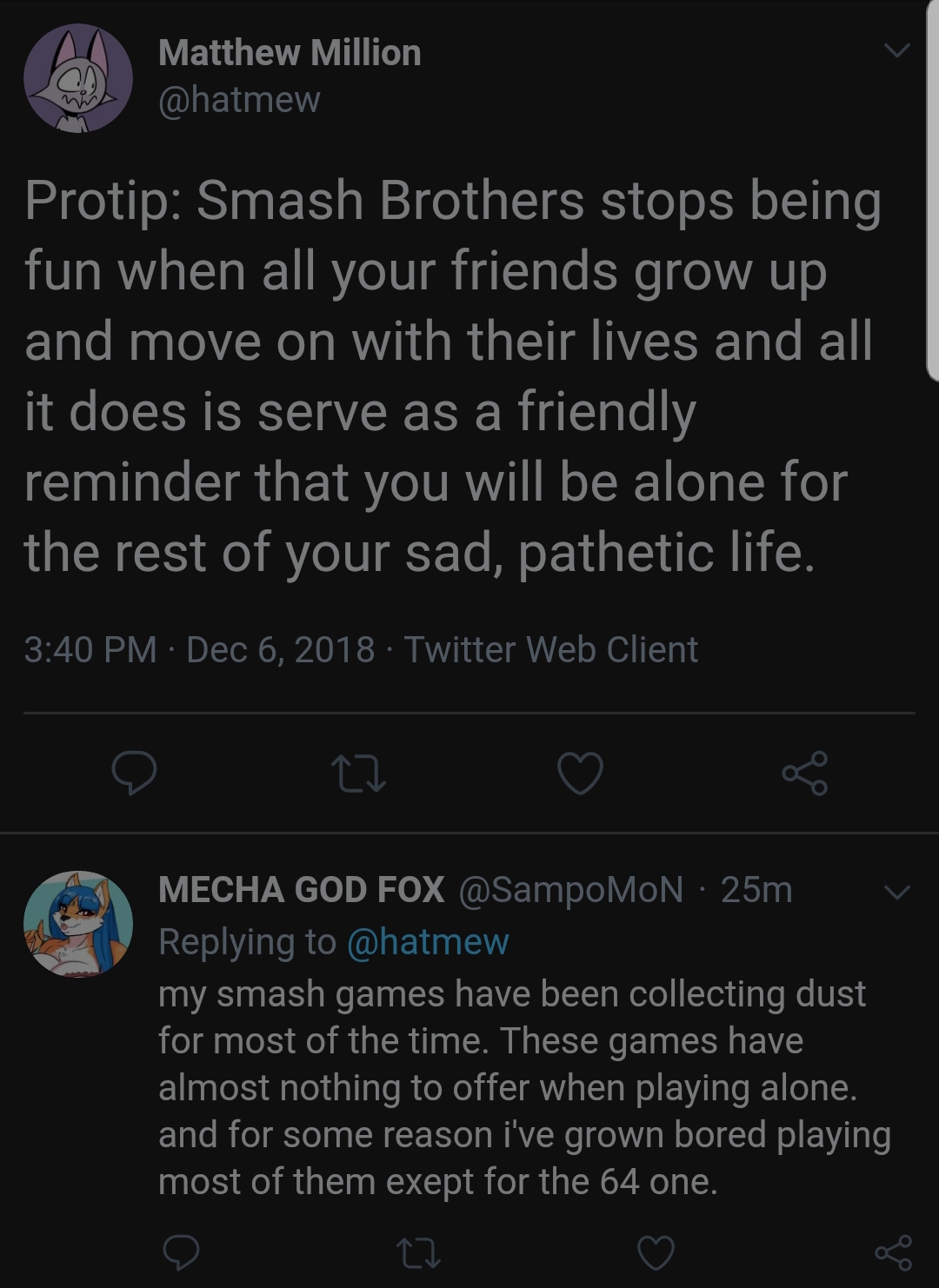Share the main tweet by @hatmew

click(x=804, y=773)
